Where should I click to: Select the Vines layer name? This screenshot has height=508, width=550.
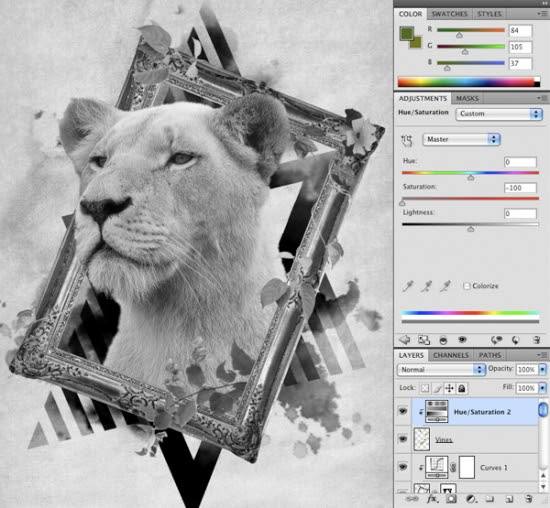tap(444, 440)
